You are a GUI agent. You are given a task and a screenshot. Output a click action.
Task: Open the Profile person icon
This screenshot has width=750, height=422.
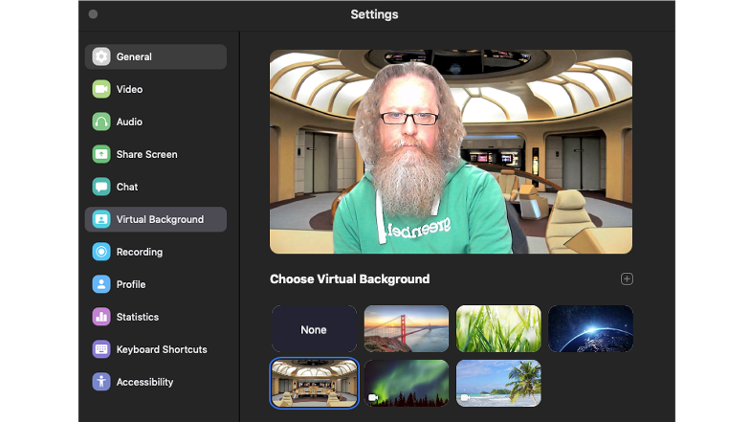click(x=101, y=284)
